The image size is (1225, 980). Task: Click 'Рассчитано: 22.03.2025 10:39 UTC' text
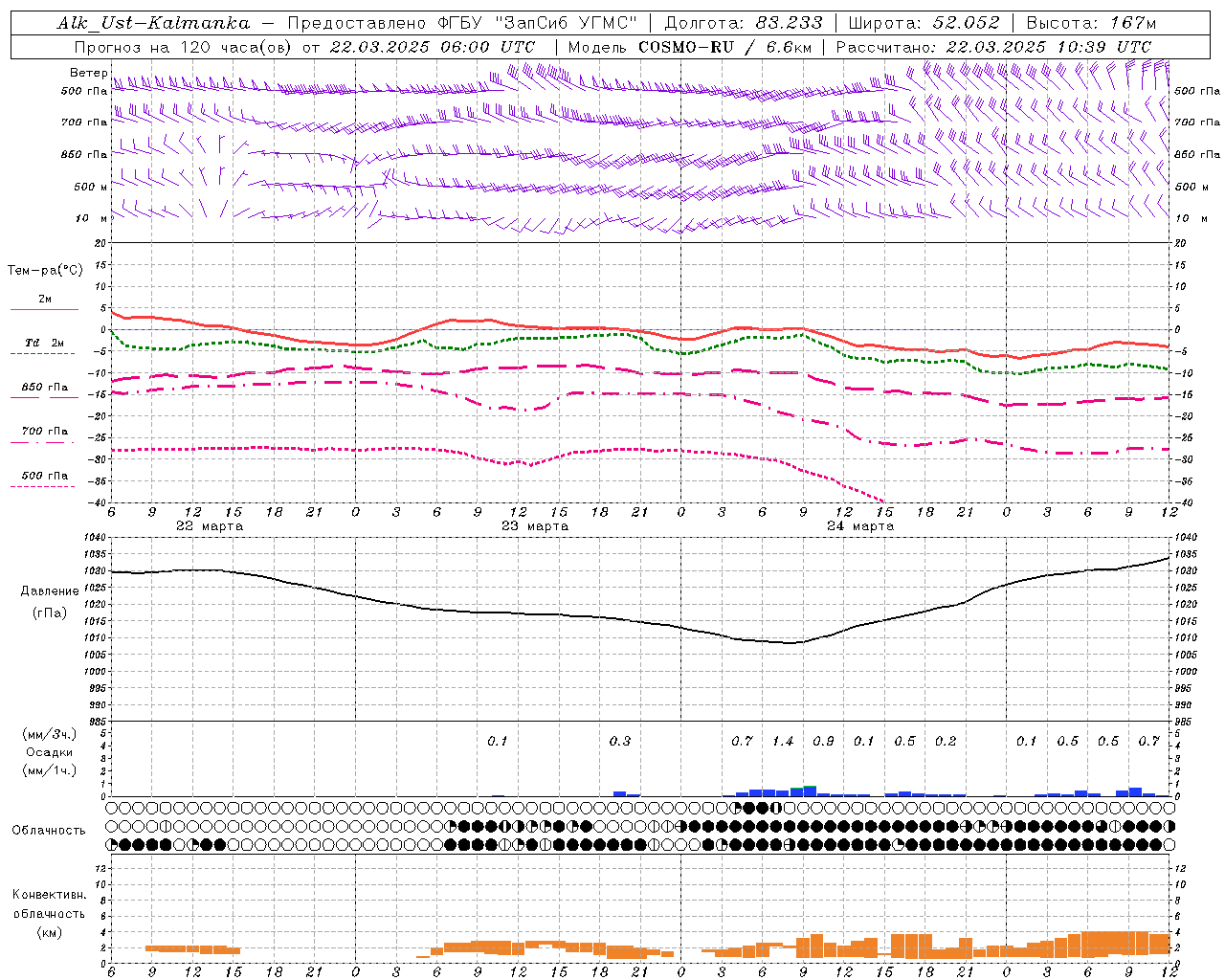(x=993, y=47)
